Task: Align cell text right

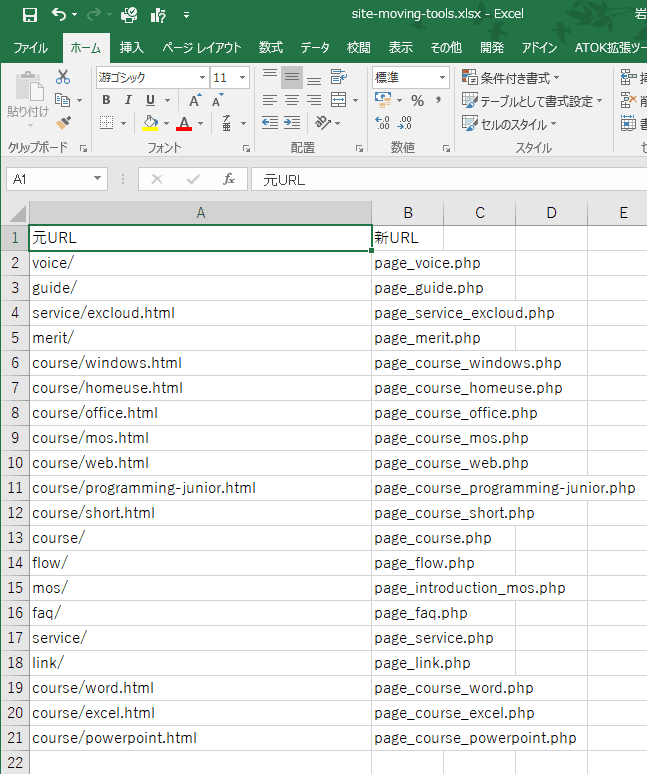Action: point(314,100)
